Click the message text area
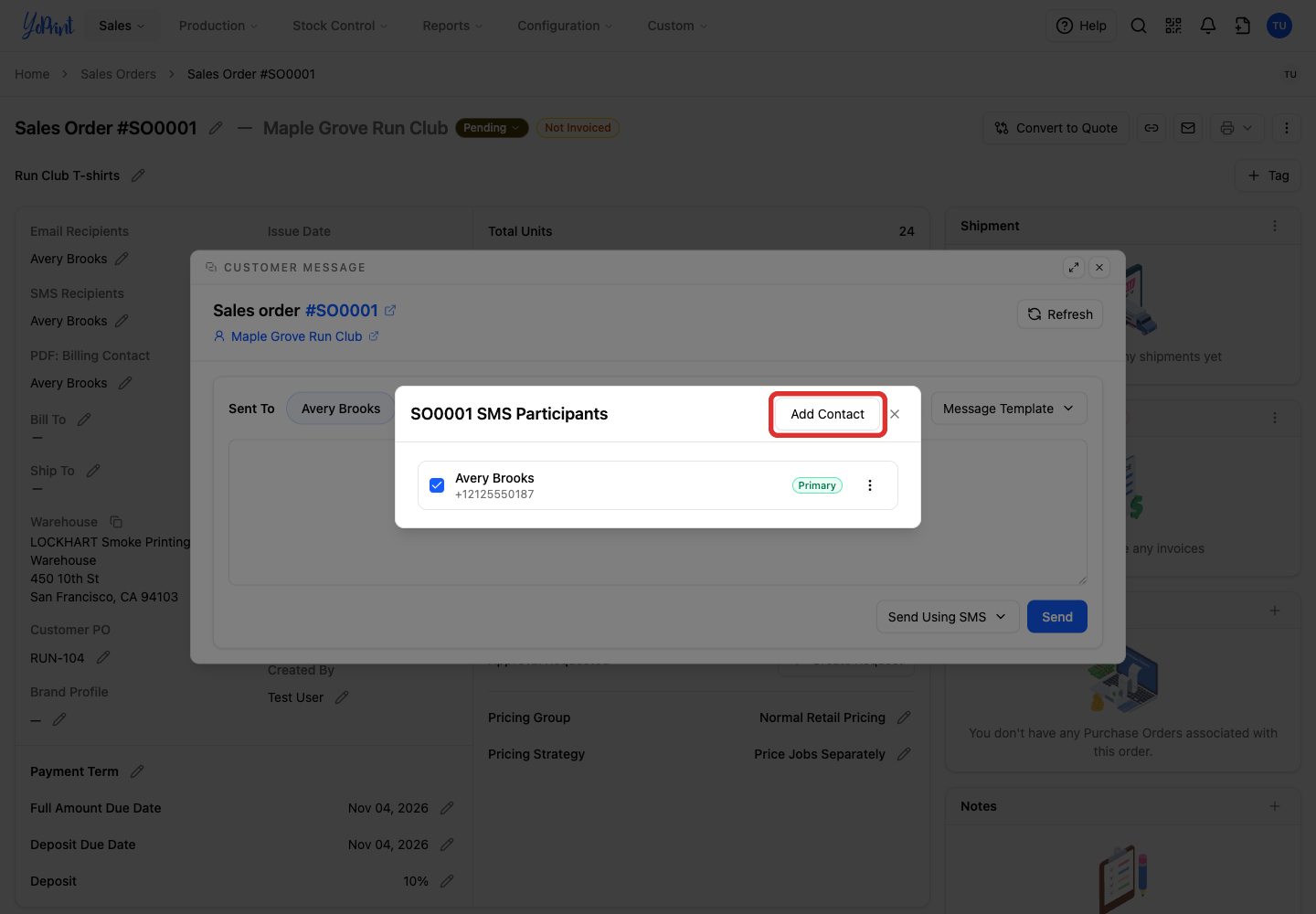 tap(658, 513)
